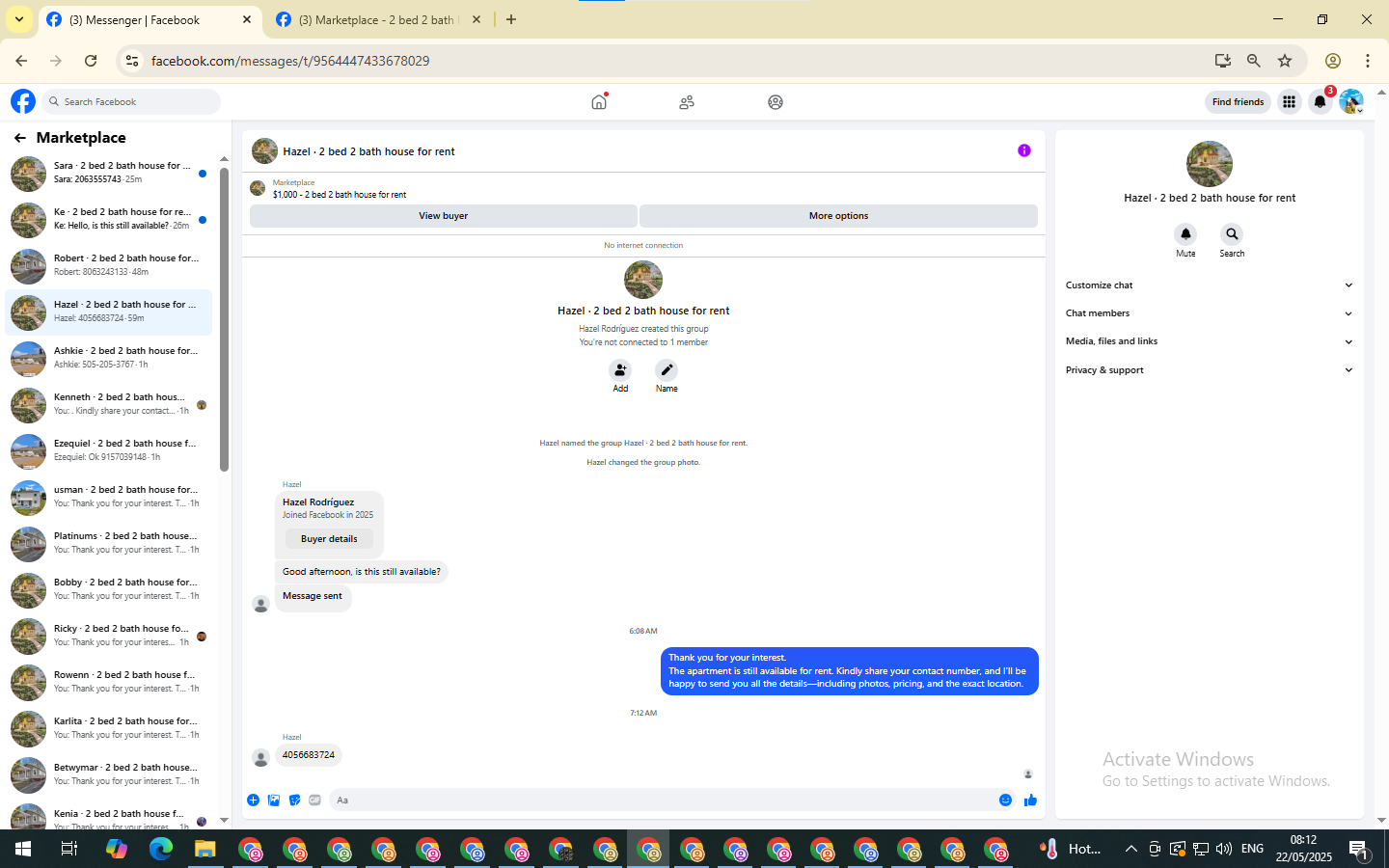Click the Find friends button
This screenshot has width=1389, height=868.
pyautogui.click(x=1238, y=101)
